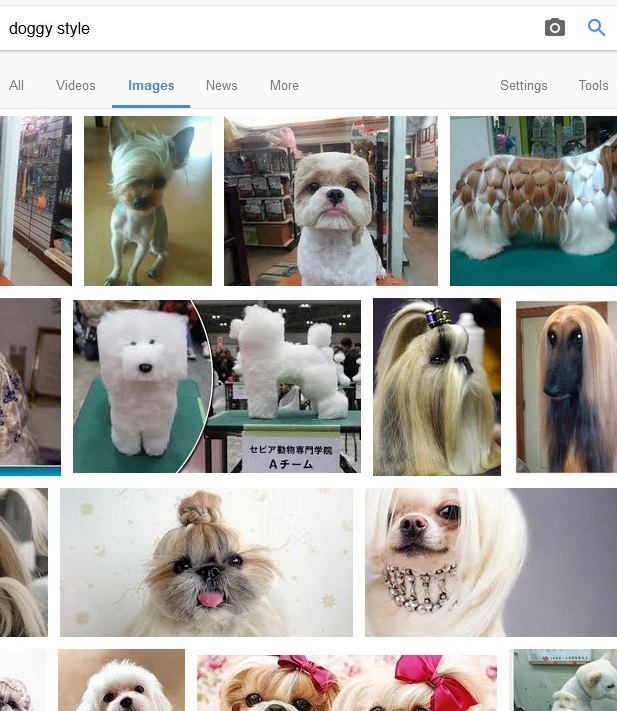This screenshot has height=711, width=617.
Task: Open the dog with braided netted fur image
Action: click(534, 201)
